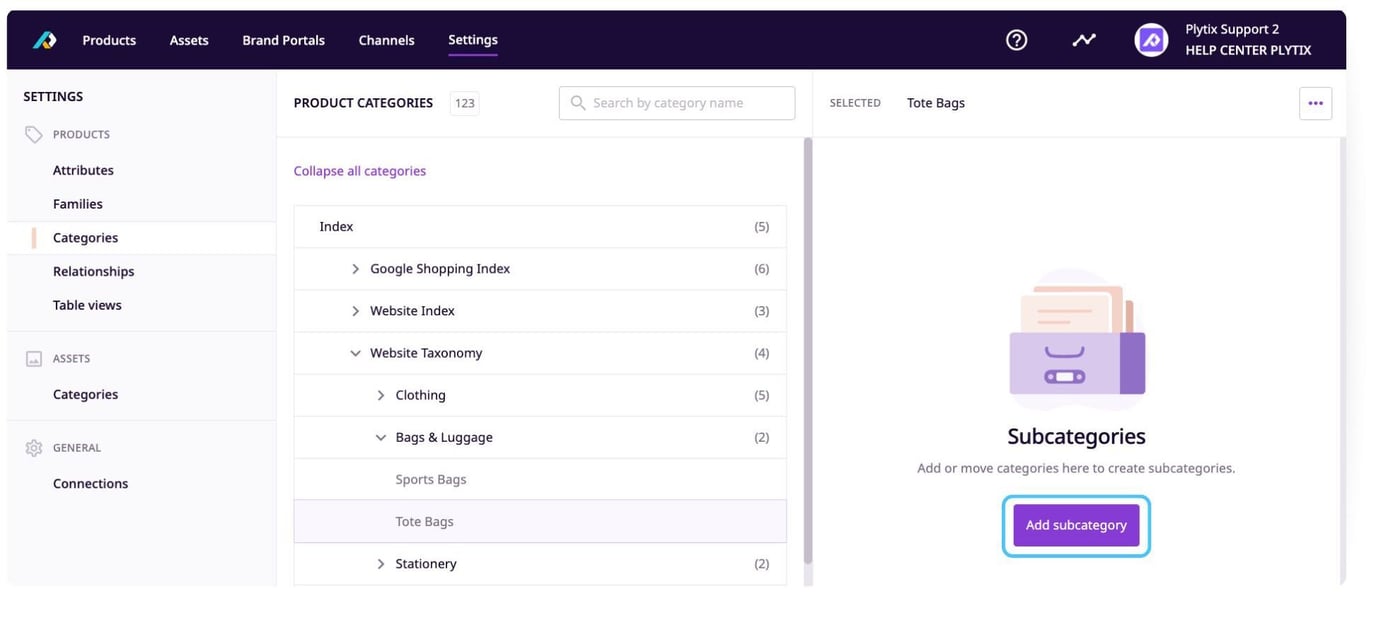Select the Settings tab in navbar
This screenshot has width=1376, height=625.
click(x=473, y=40)
